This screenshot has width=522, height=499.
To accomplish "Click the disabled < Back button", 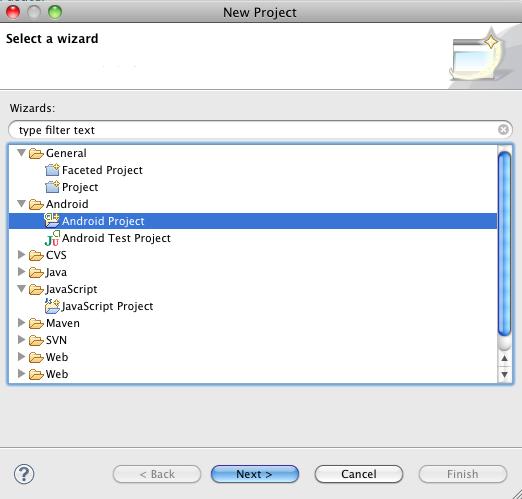I will (157, 474).
